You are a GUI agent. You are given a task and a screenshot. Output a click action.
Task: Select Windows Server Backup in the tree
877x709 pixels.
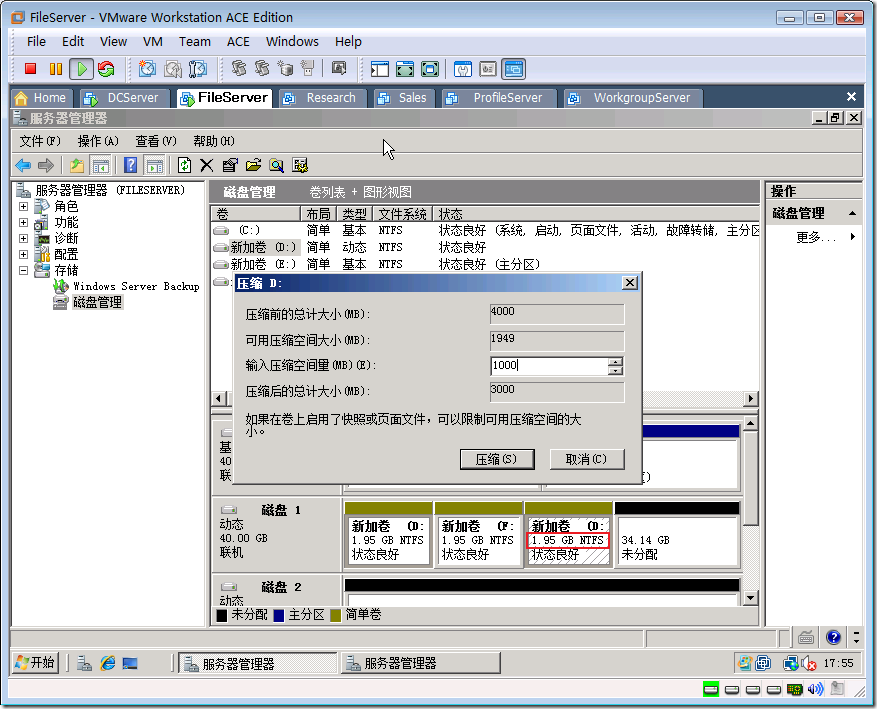(136, 286)
